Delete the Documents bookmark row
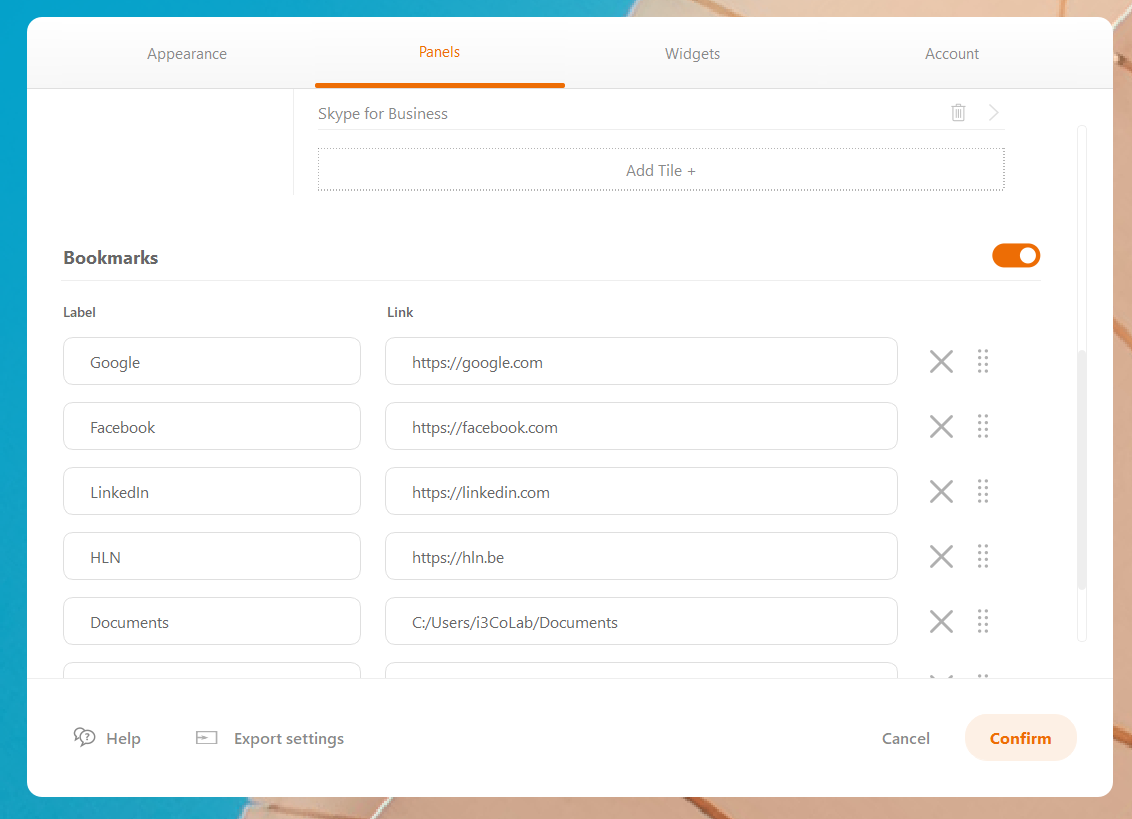This screenshot has width=1132, height=819. [941, 622]
